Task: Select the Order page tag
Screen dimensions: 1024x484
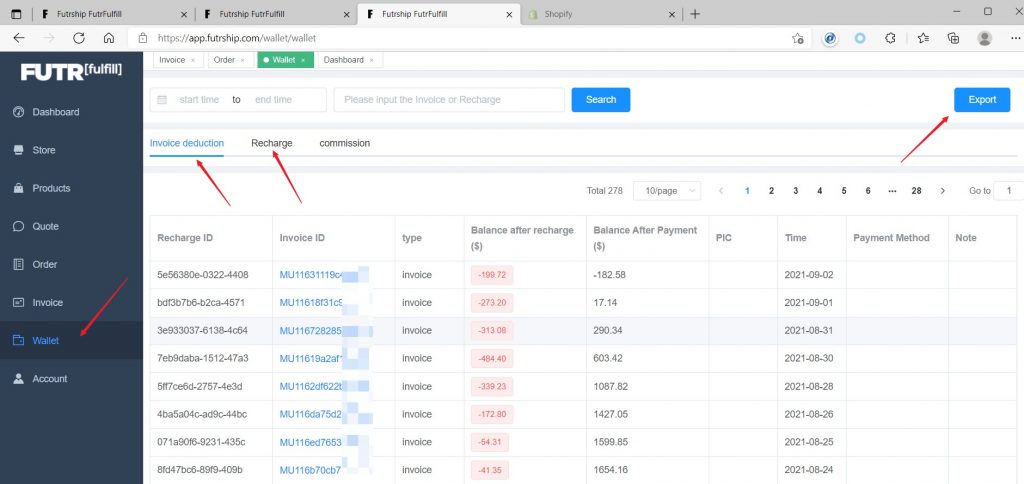Action: (229, 60)
